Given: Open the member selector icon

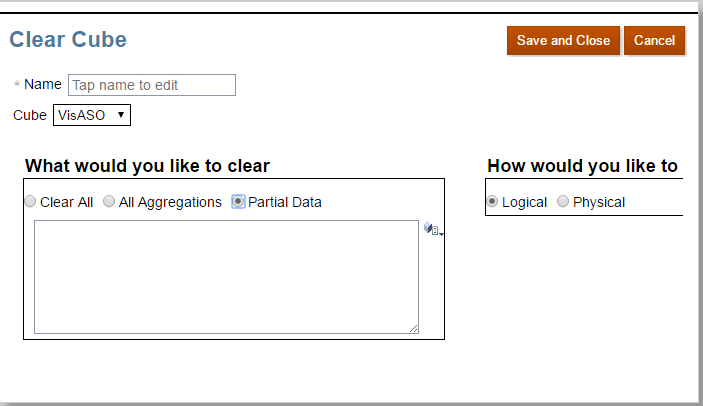Looking at the screenshot, I should [x=431, y=229].
